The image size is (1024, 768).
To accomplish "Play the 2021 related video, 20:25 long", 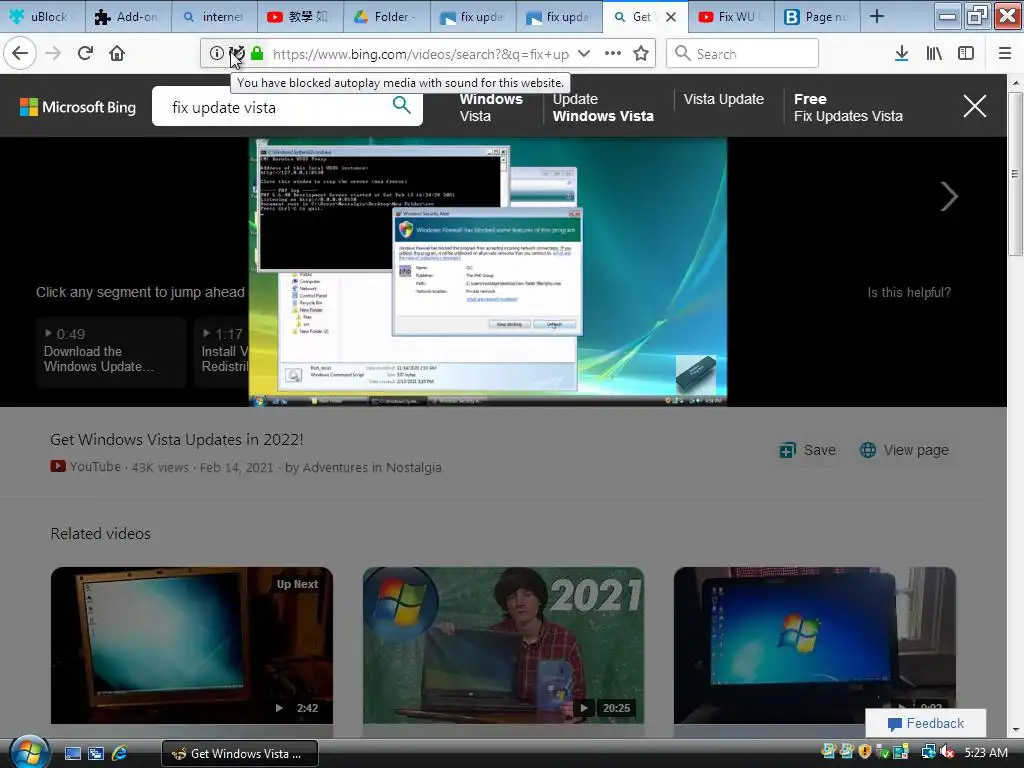I will [503, 645].
